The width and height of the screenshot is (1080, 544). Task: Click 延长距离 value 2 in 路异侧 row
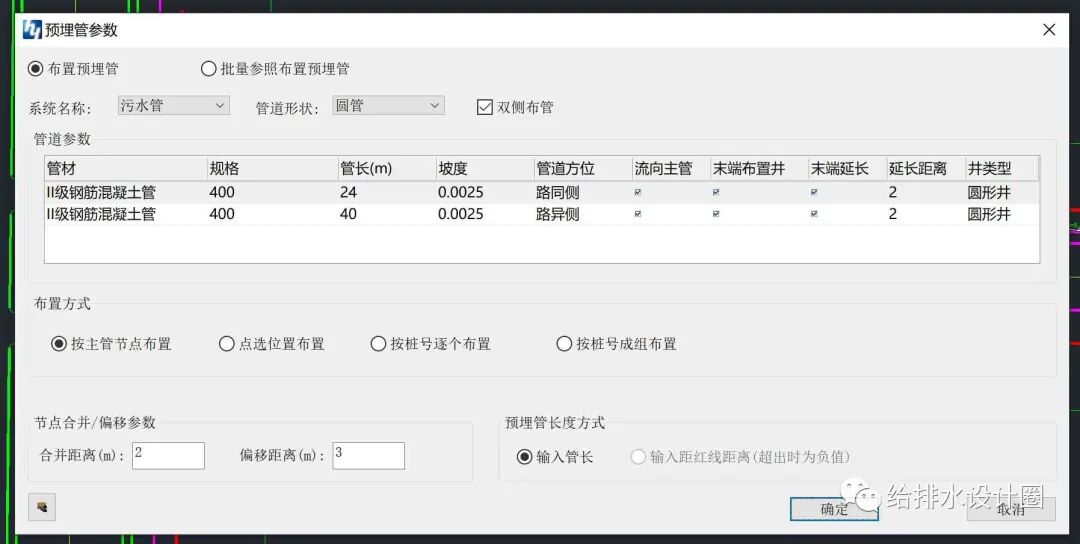point(926,214)
